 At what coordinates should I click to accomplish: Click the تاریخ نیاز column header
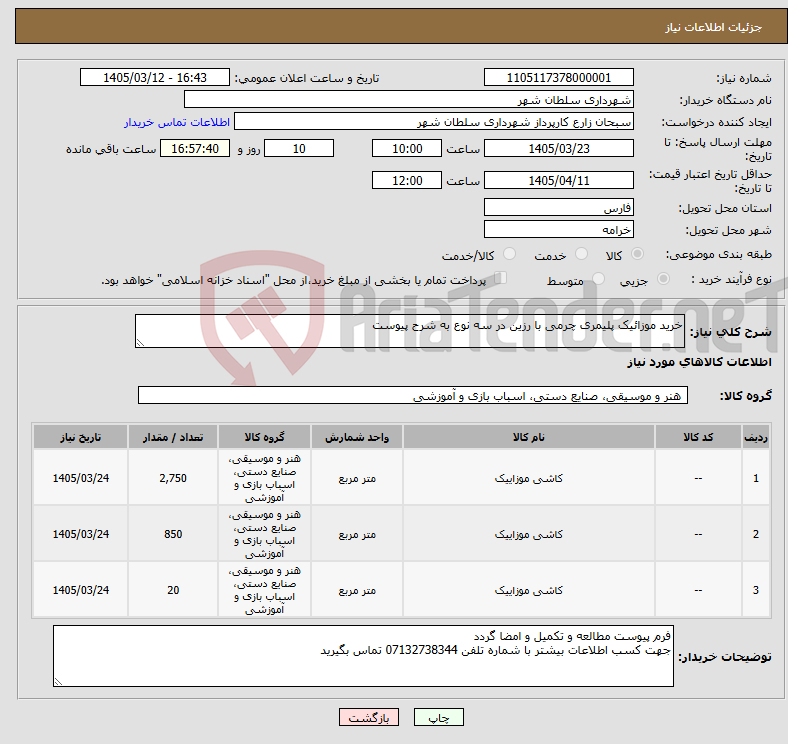point(80,437)
